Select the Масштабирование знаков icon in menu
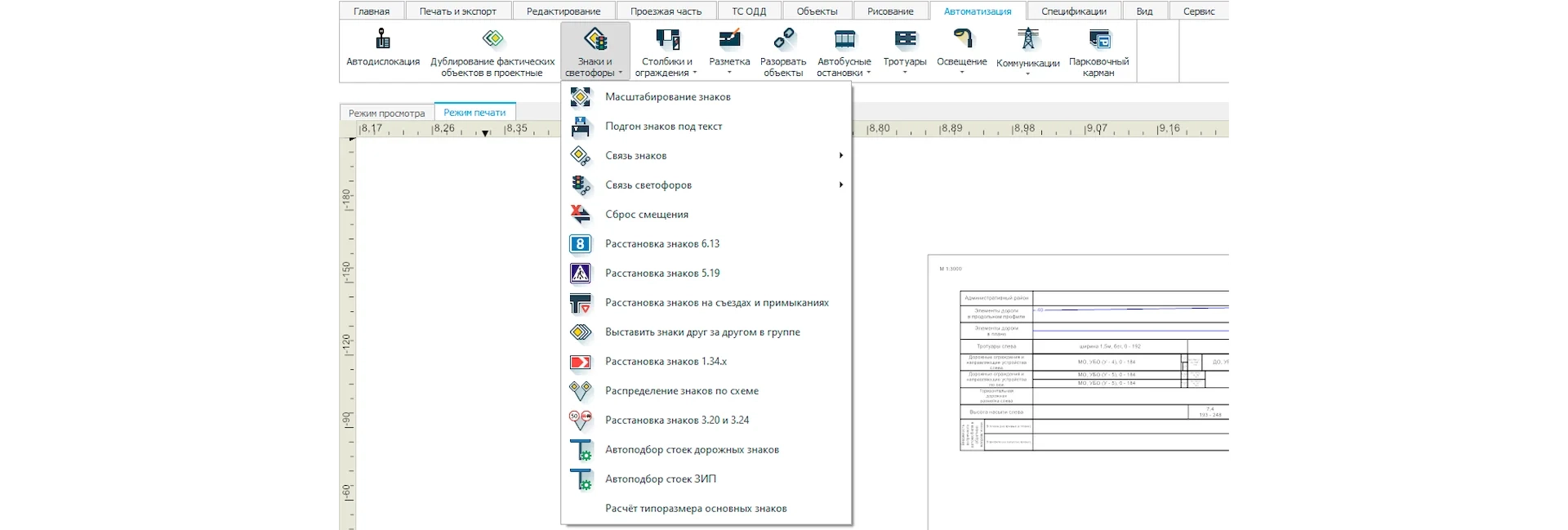Screen dimensions: 1568x530 click(x=580, y=97)
